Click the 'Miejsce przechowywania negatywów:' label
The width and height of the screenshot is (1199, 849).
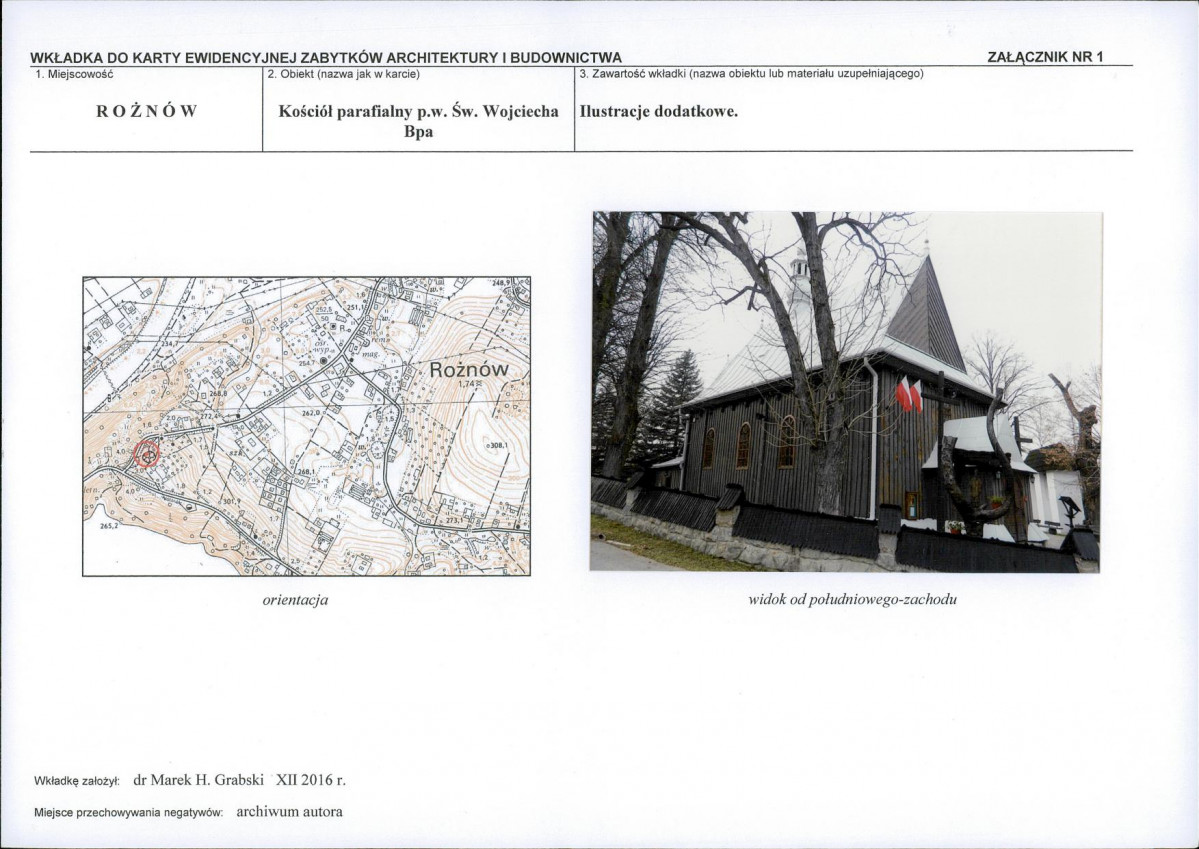click(128, 813)
